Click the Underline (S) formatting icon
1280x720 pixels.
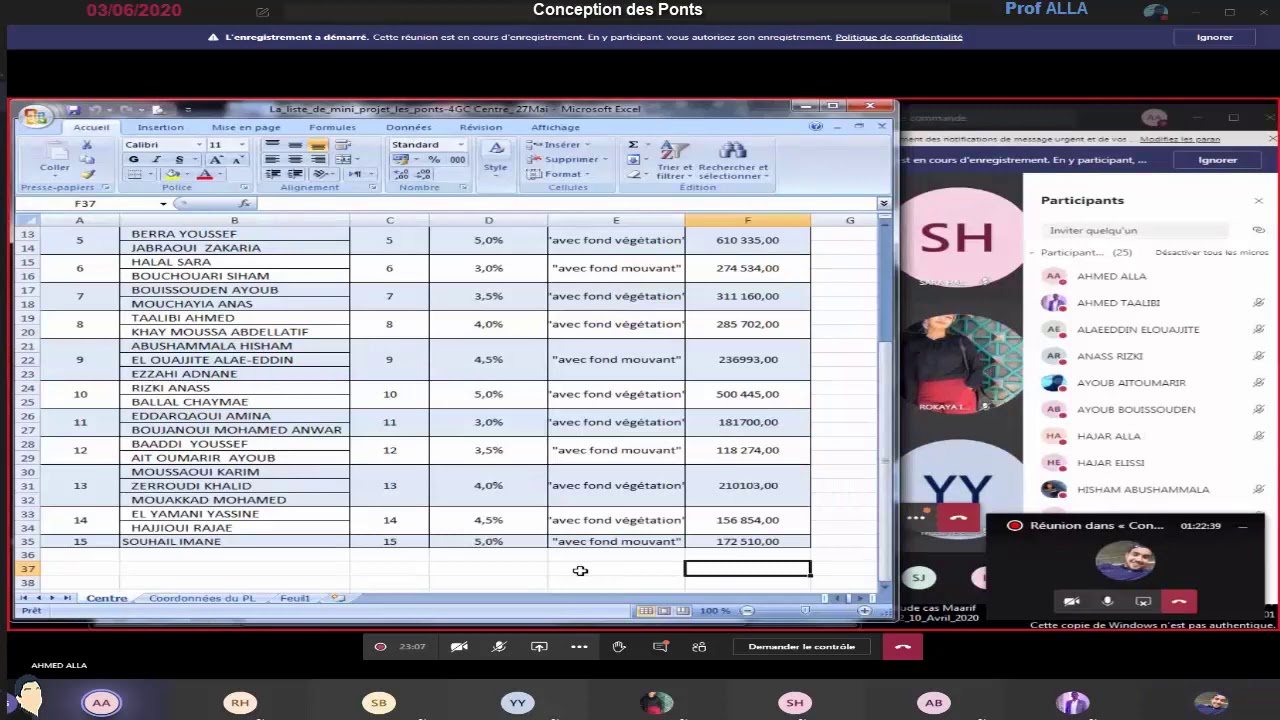point(179,160)
